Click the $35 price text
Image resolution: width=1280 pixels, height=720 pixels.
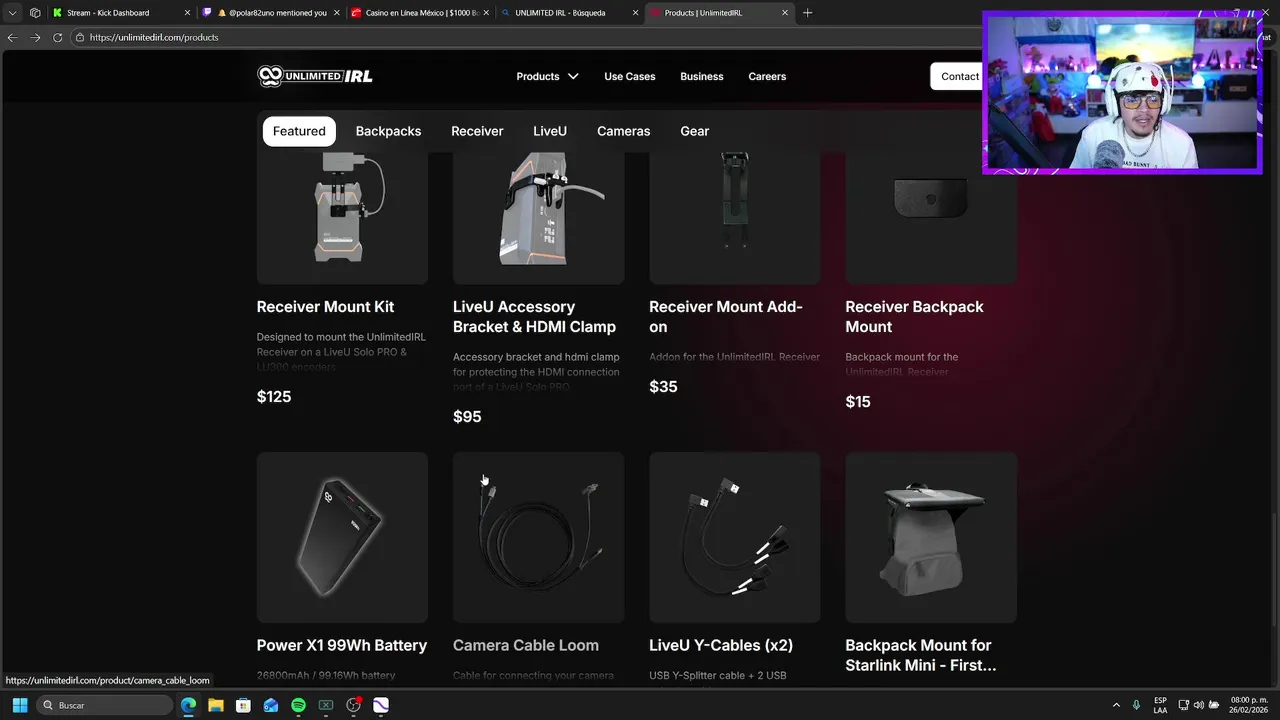click(663, 387)
